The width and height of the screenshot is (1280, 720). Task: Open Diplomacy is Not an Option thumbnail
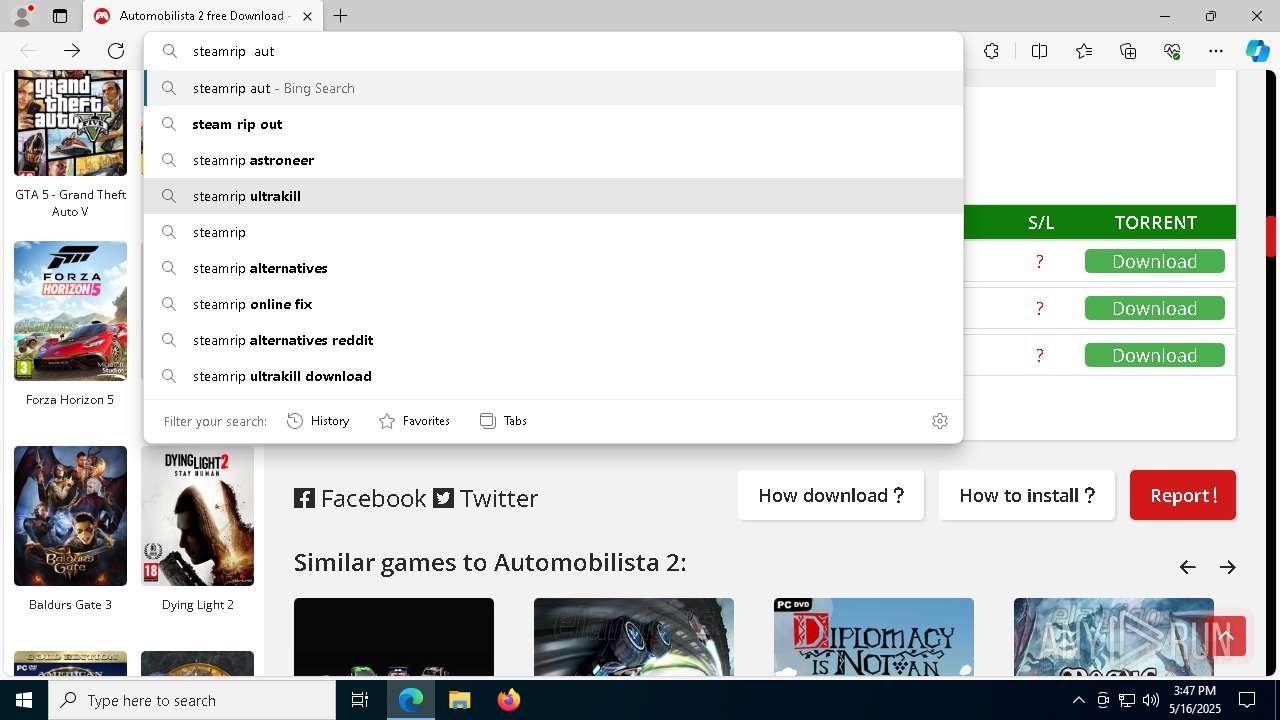point(874,637)
